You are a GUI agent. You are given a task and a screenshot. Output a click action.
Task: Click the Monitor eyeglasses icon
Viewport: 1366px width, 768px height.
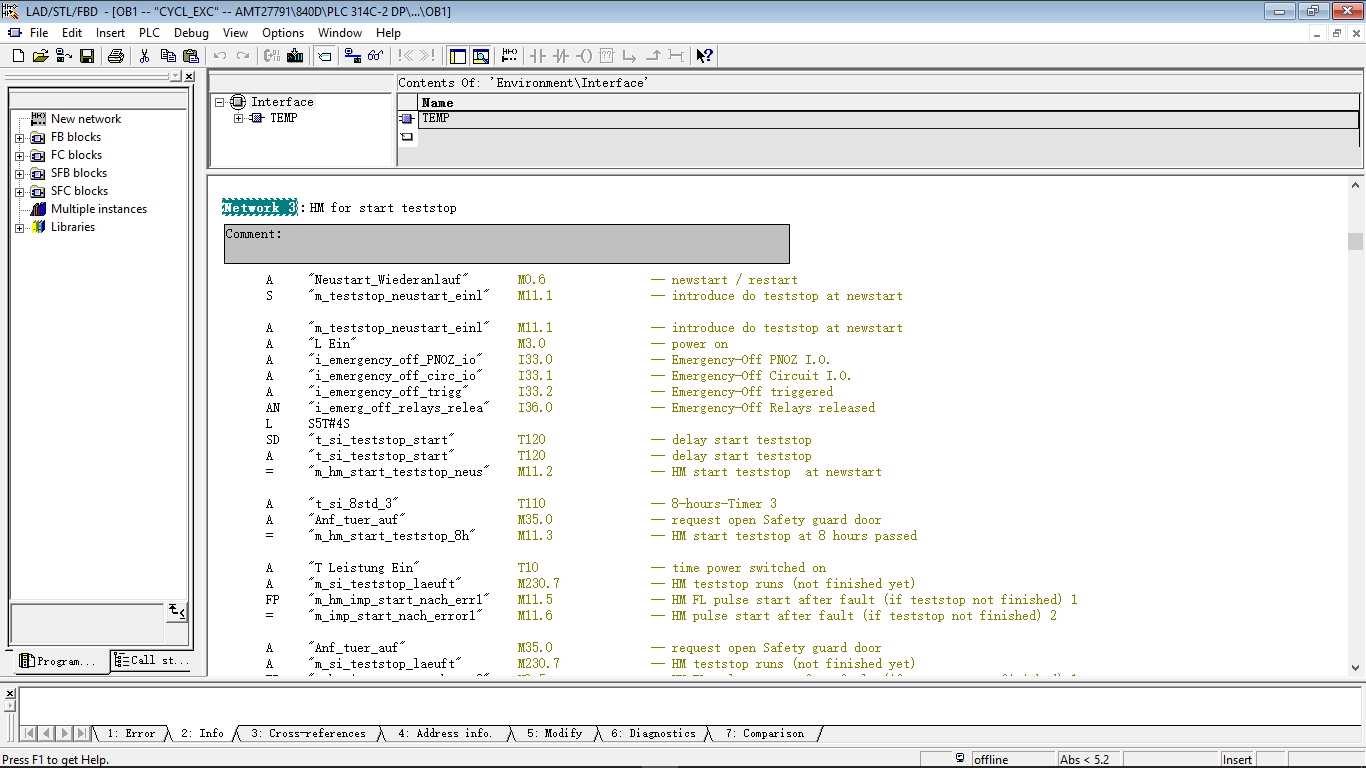coord(375,56)
